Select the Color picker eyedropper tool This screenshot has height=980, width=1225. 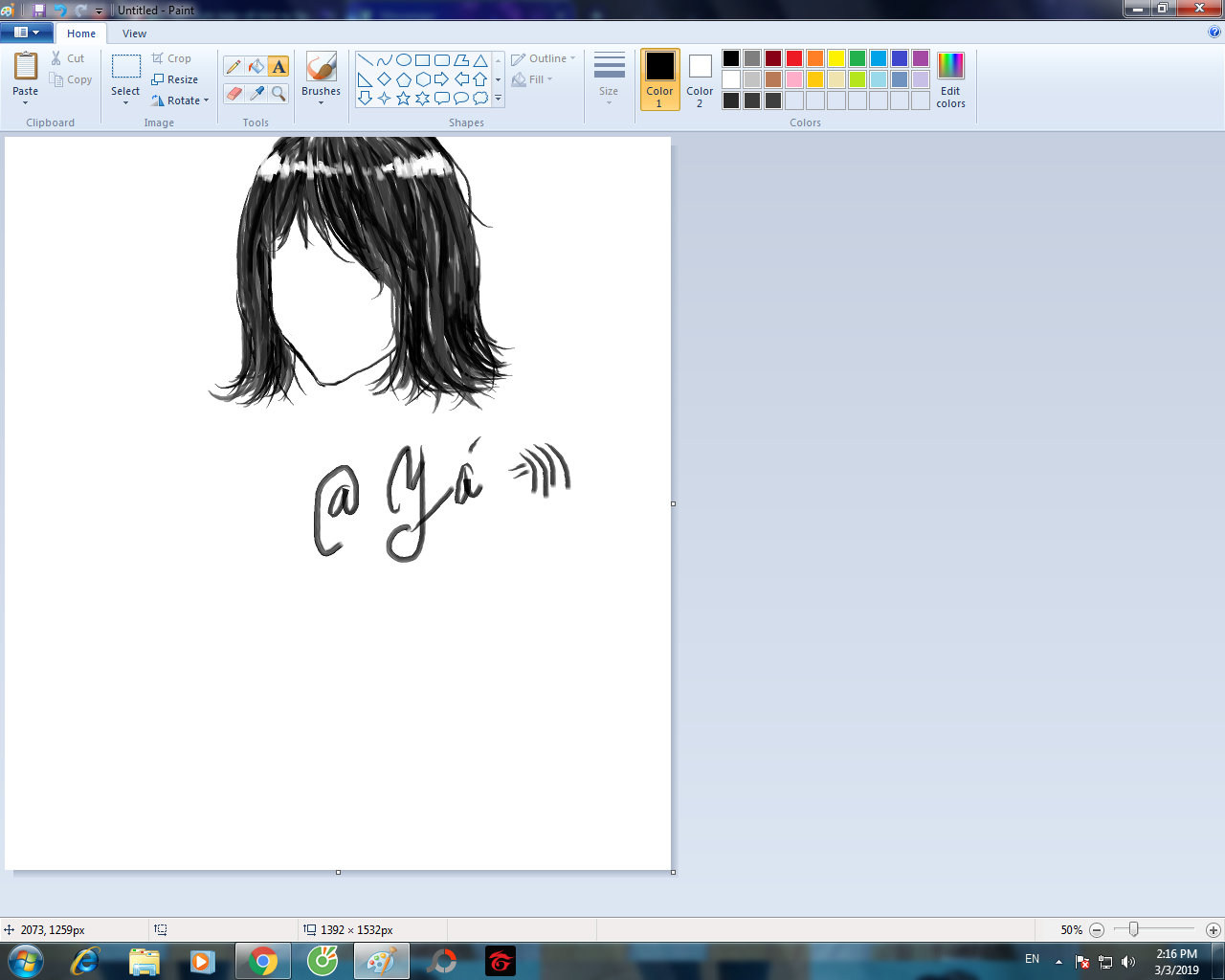[x=256, y=93]
